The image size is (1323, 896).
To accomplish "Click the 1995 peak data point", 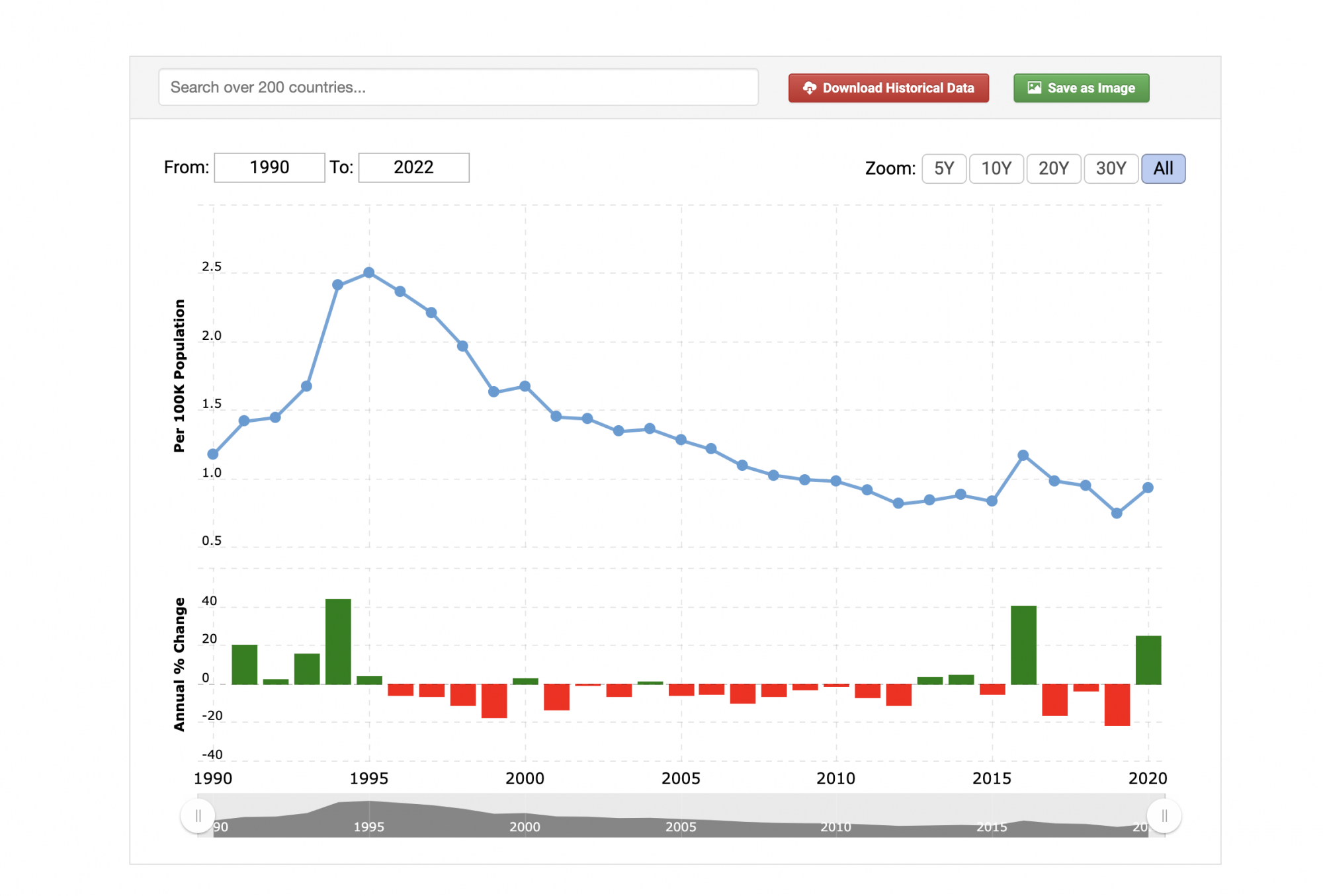I will [x=369, y=272].
